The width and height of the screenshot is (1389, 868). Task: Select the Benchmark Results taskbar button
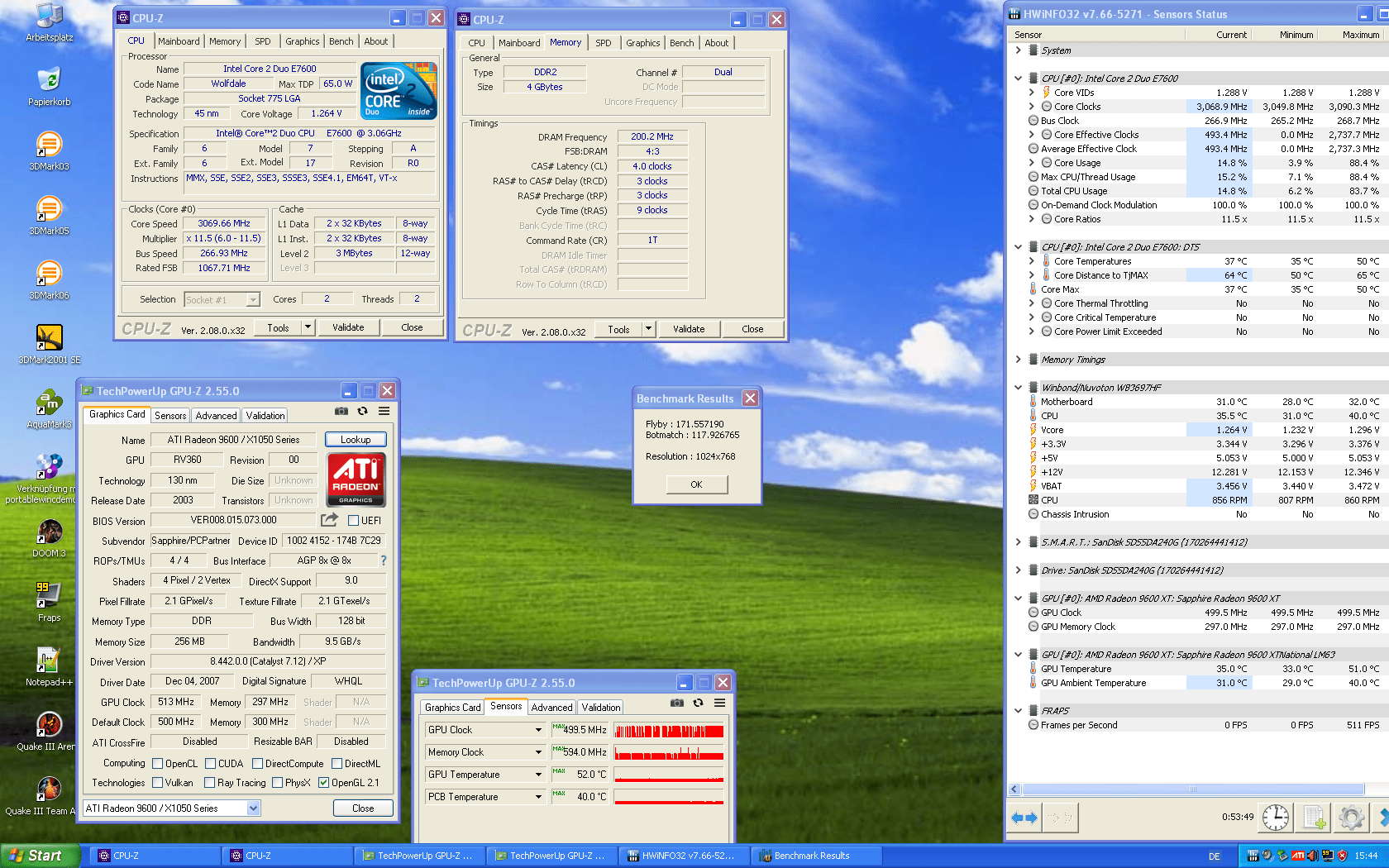coord(816,856)
